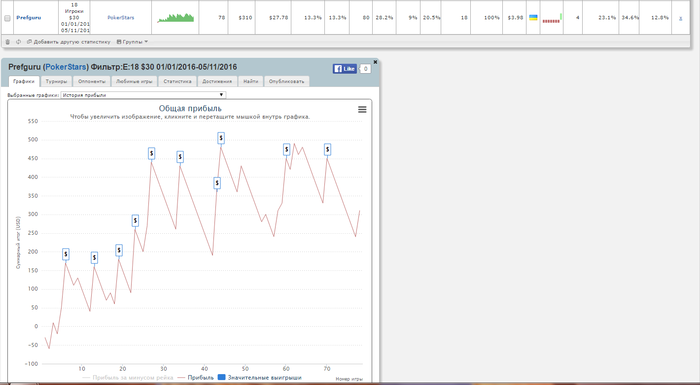
Task: Switch to the 'Достижения' tab
Action: point(217,81)
